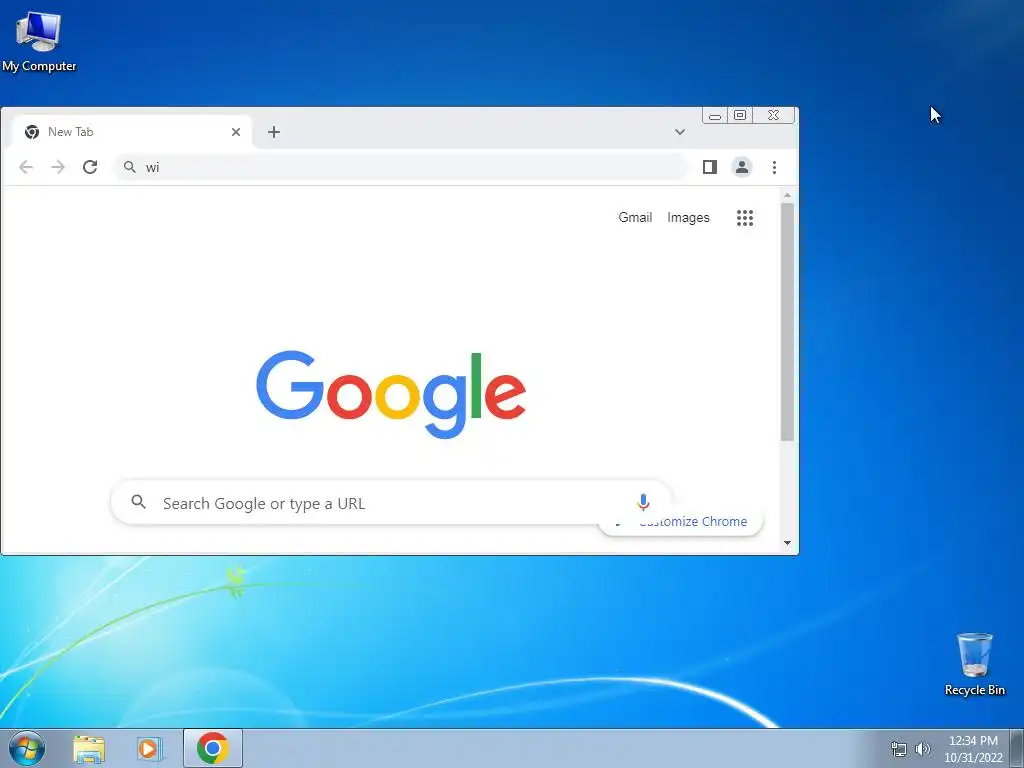Click the page scrollbar thumb

click(787, 322)
